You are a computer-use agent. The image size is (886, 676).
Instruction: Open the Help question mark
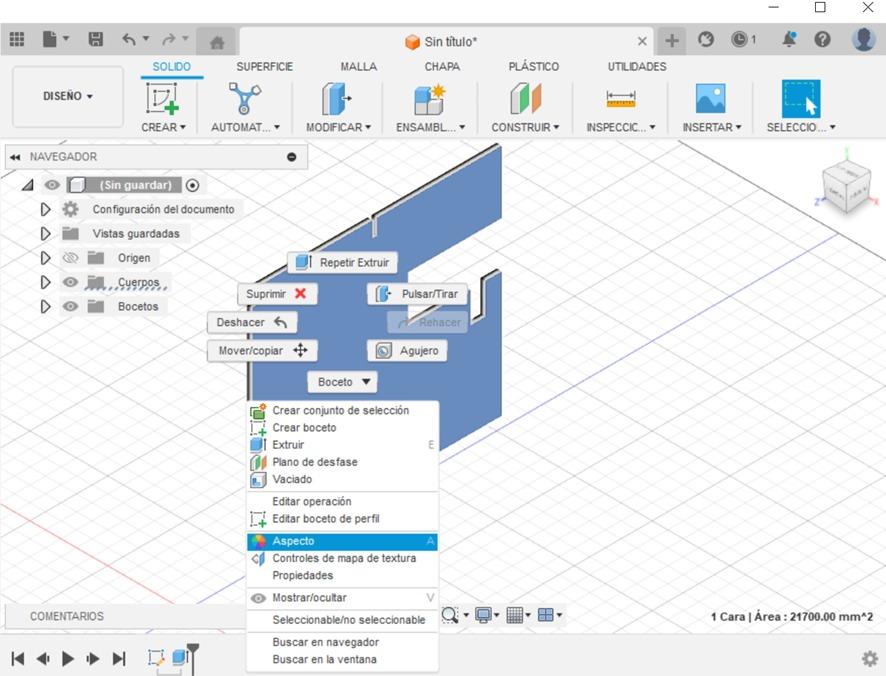point(822,39)
